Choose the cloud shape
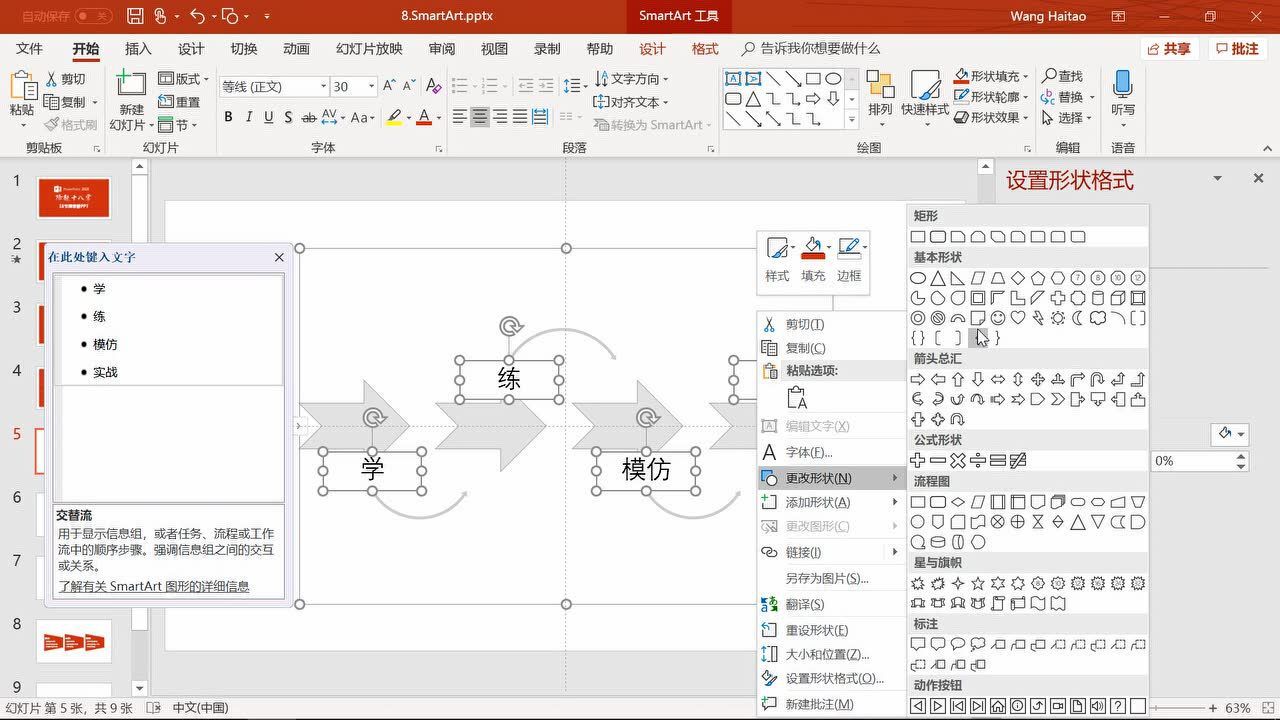 click(1098, 318)
